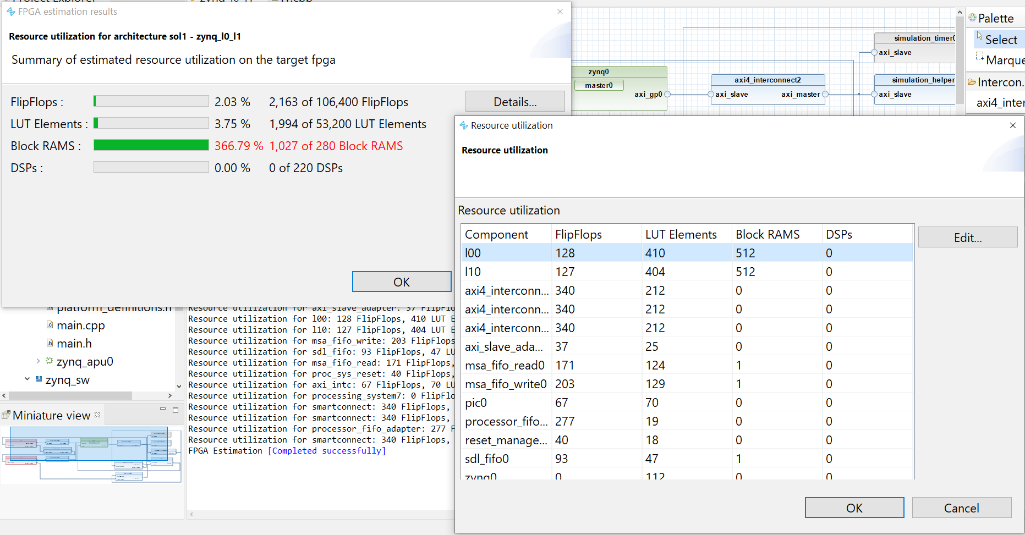The image size is (1025, 535).
Task: Close the Resource utilization dialog
Action: click(x=1013, y=125)
